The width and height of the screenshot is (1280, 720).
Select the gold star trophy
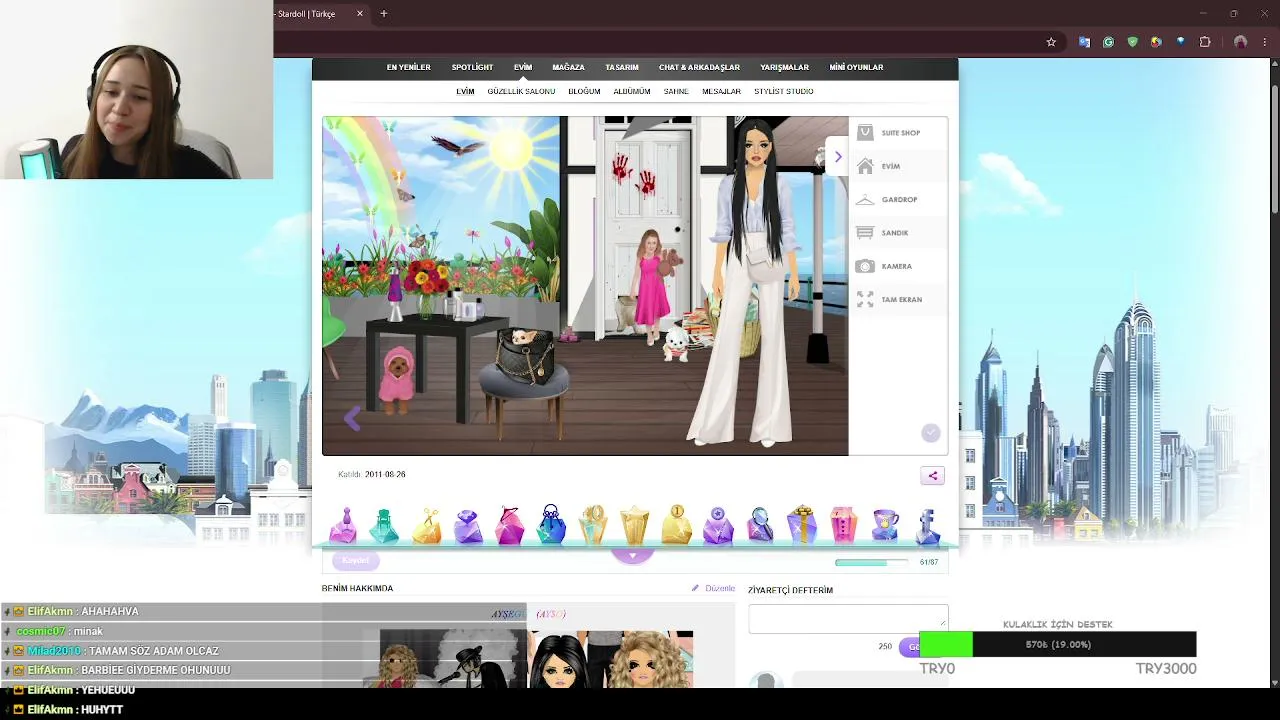[635, 525]
